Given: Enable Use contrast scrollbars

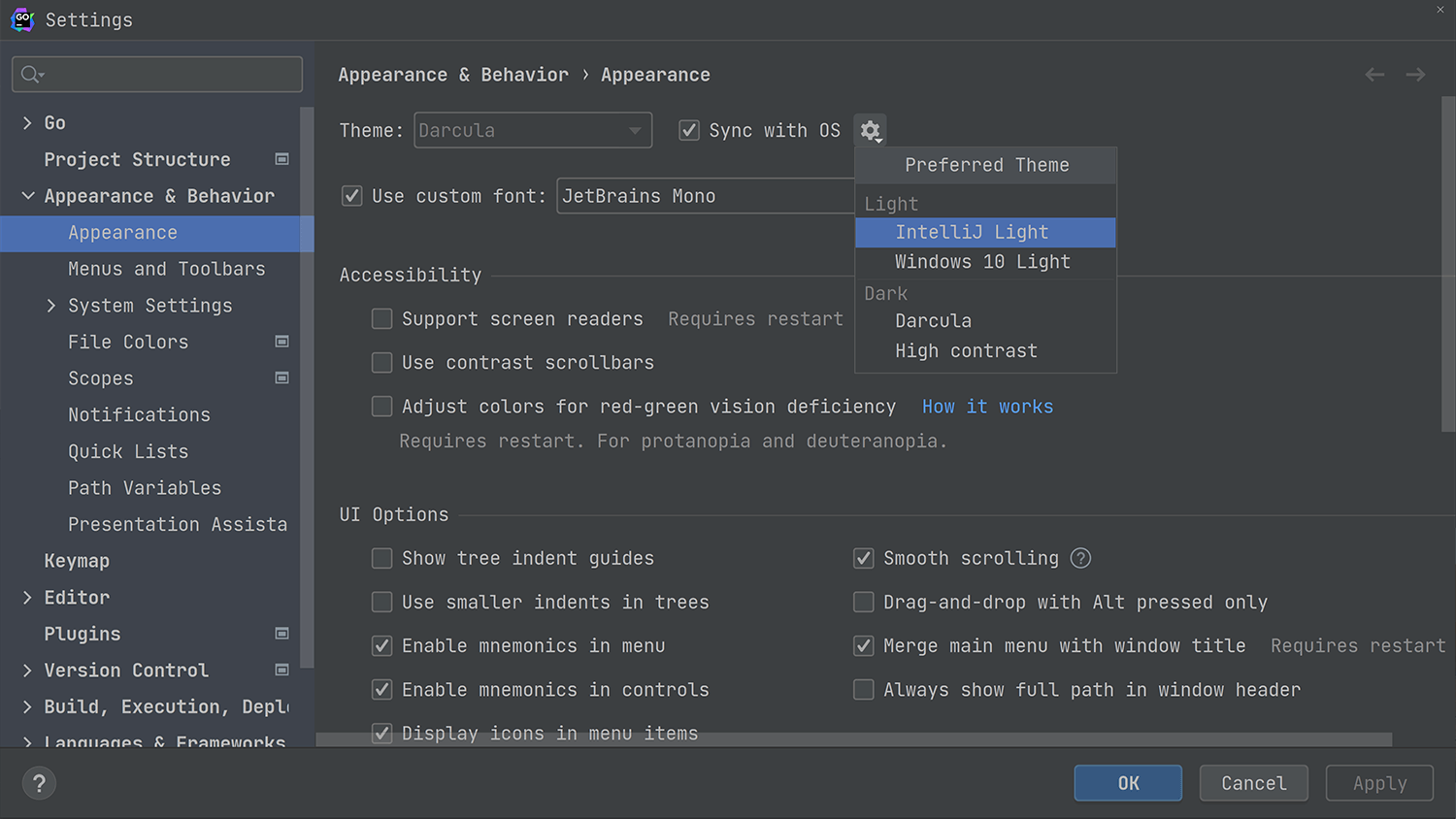Looking at the screenshot, I should click(382, 363).
